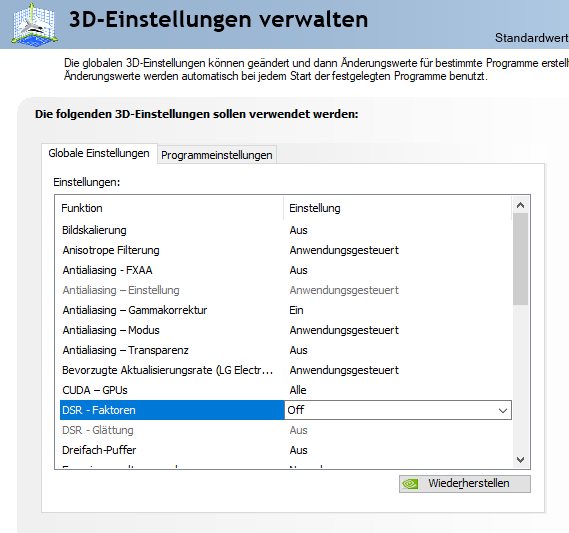This screenshot has height=533, width=569.
Task: Click the NVIDIA logo on Wiederherstellen button
Action: pyautogui.click(x=410, y=484)
